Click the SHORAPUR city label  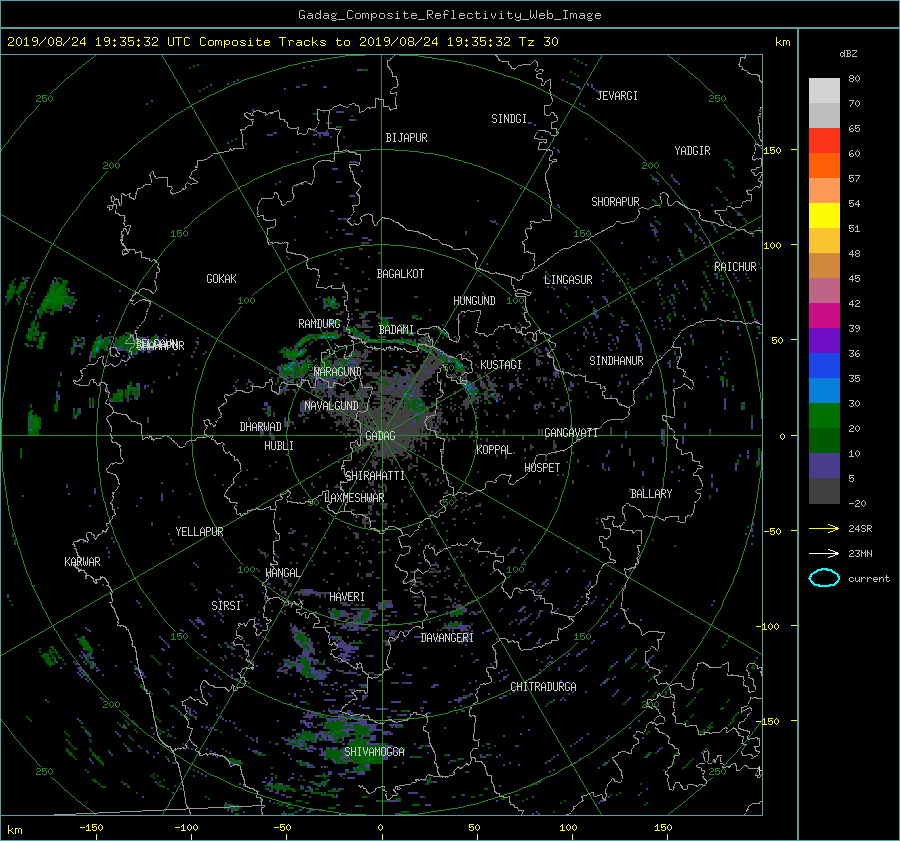pos(615,202)
